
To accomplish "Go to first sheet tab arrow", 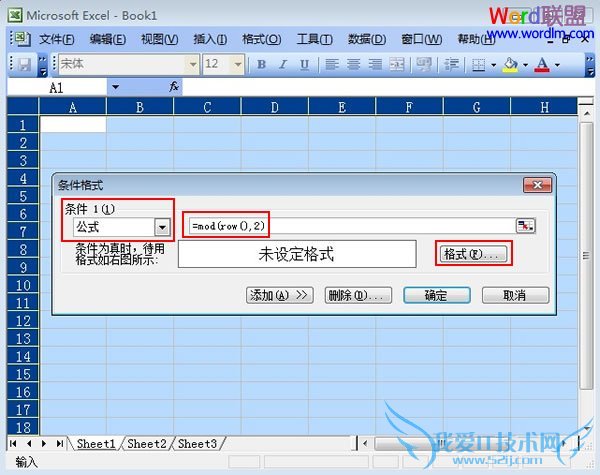I will coord(13,444).
